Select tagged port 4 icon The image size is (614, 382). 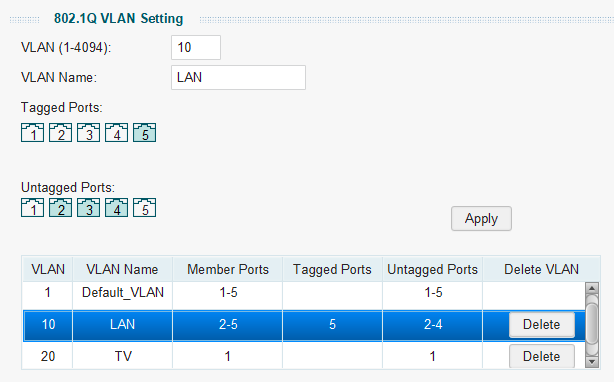coord(116,132)
